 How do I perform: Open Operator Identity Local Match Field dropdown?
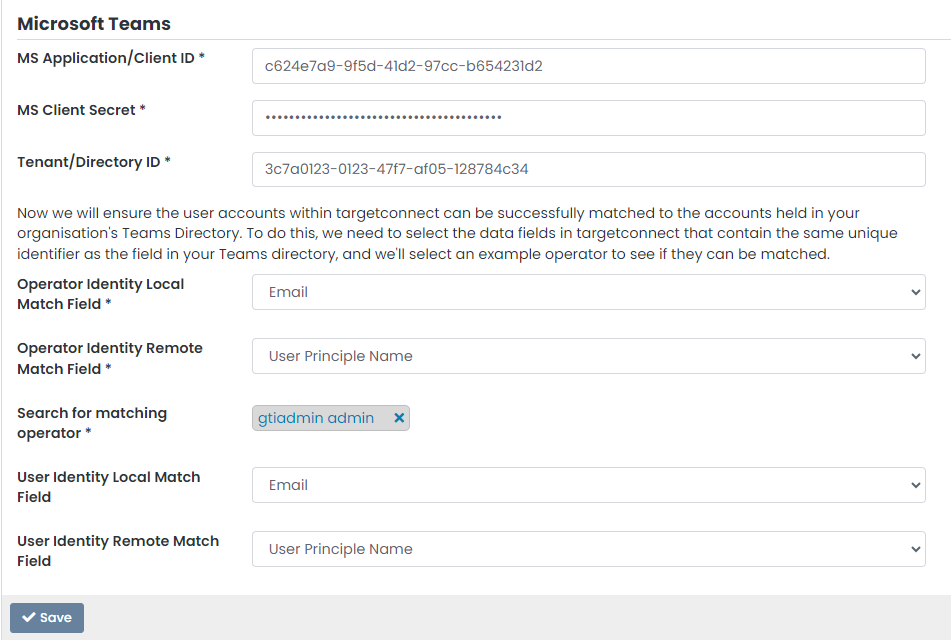pos(588,292)
